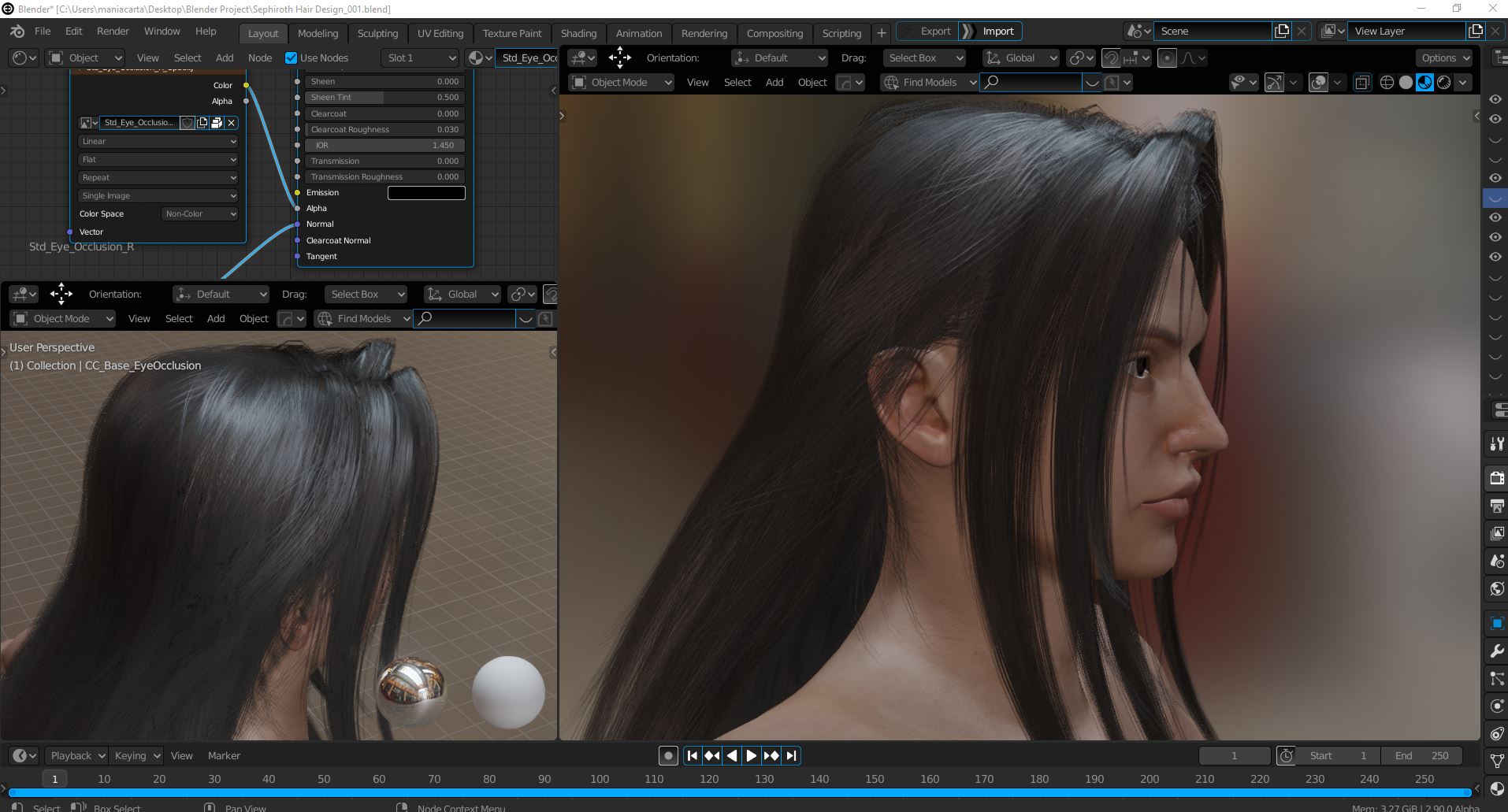Switch viewport to solid shading
The height and width of the screenshot is (812, 1508).
coord(1406,82)
